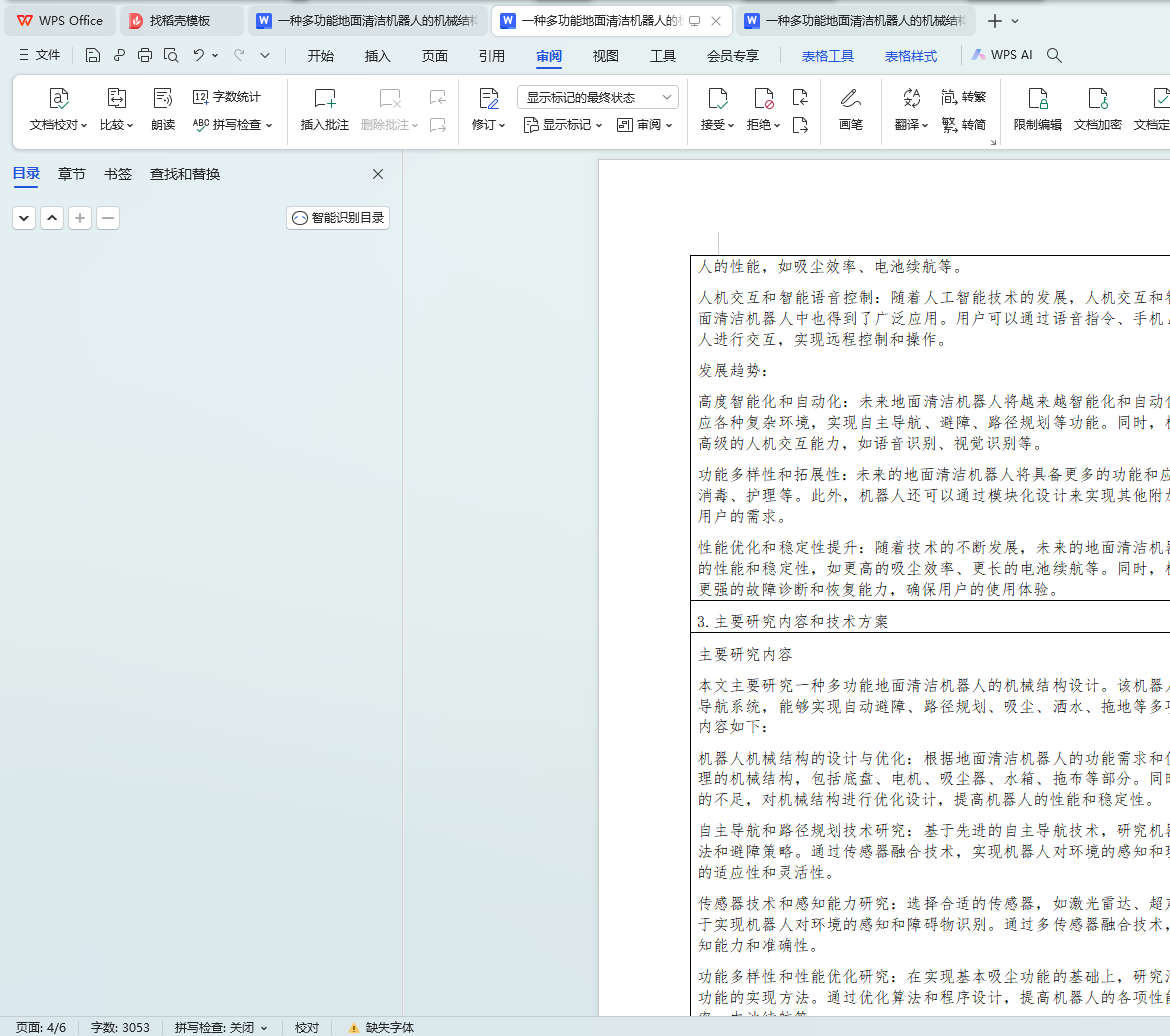1170x1036 pixels.
Task: Promote heading level plus button
Action: pyautogui.click(x=80, y=218)
